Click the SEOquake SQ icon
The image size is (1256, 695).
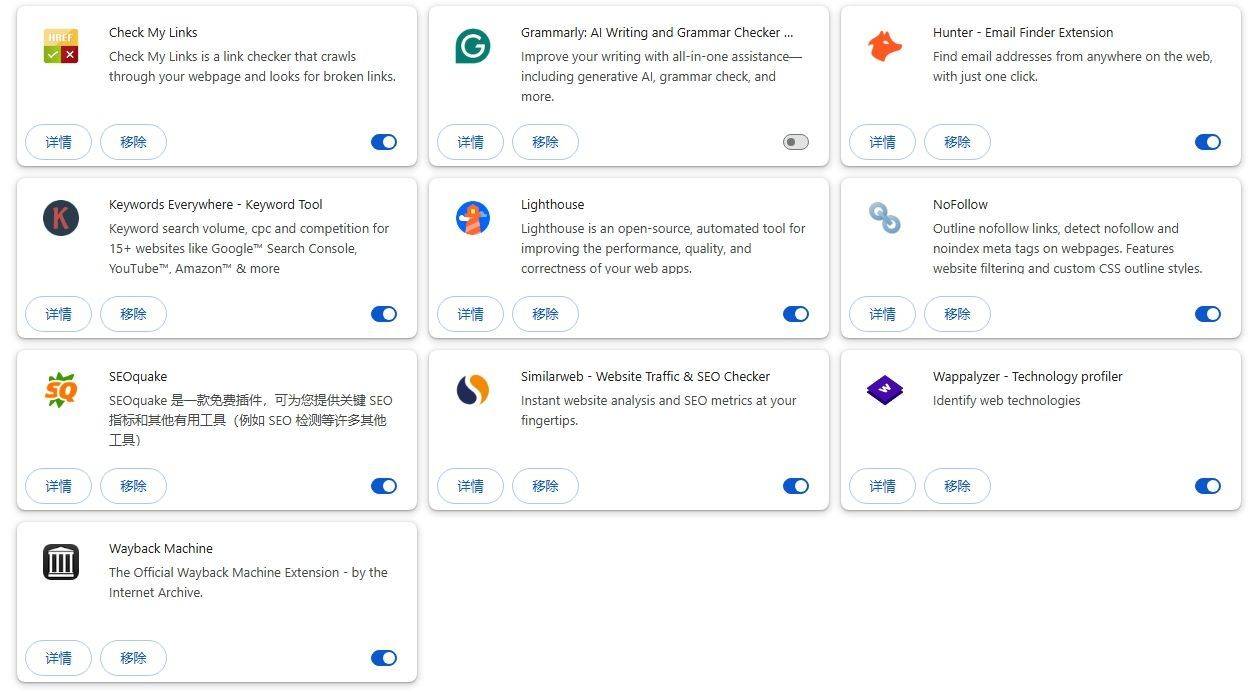point(61,390)
